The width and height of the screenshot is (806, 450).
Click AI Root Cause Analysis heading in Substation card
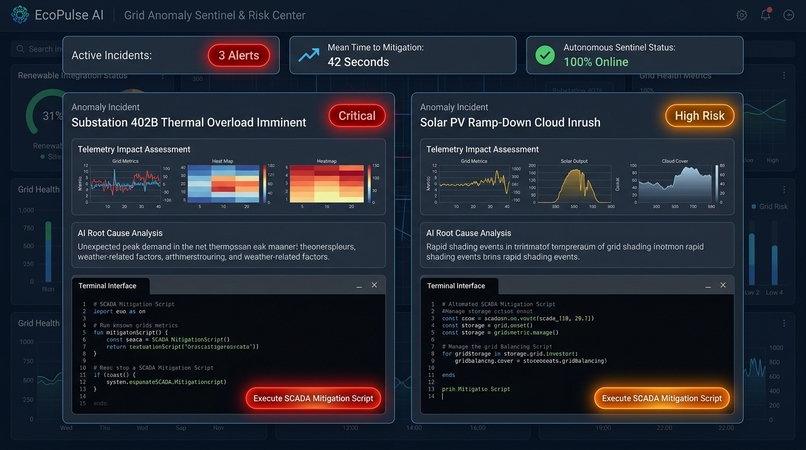tap(120, 233)
